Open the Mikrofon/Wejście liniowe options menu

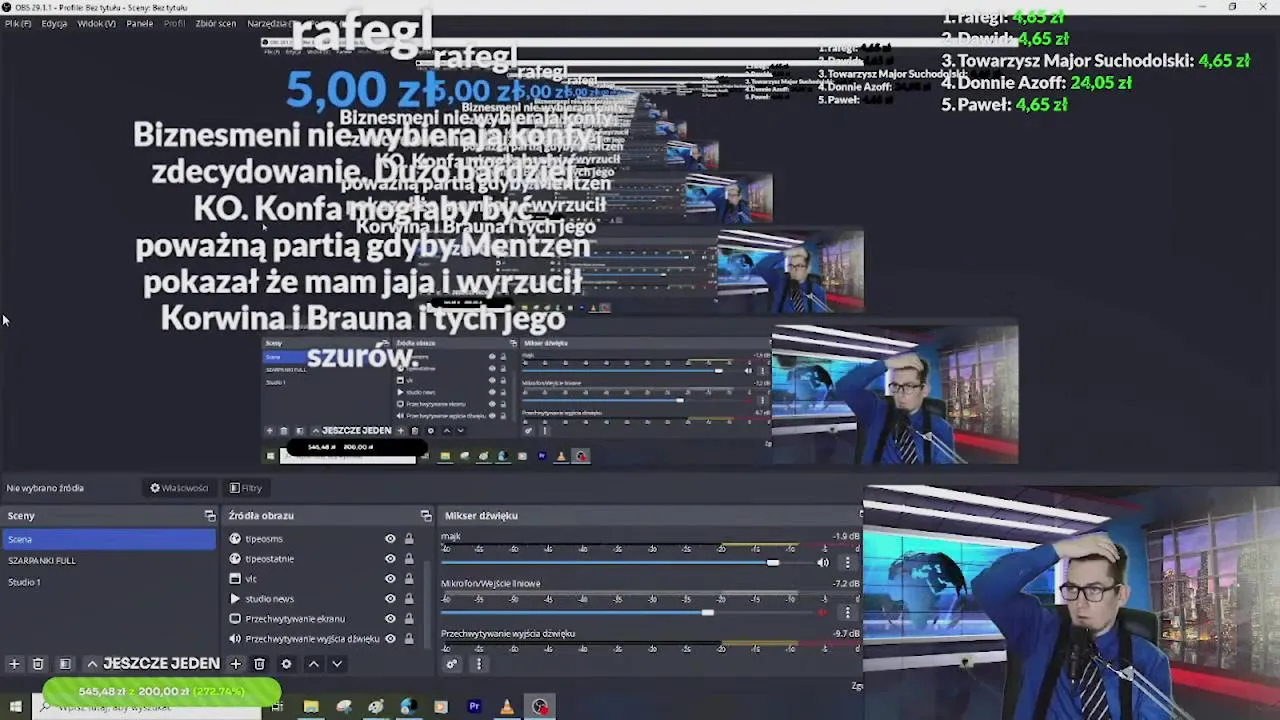click(847, 612)
